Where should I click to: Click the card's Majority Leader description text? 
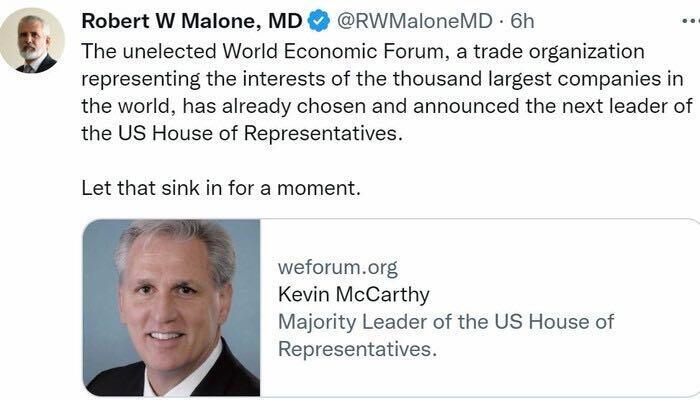tap(445, 322)
